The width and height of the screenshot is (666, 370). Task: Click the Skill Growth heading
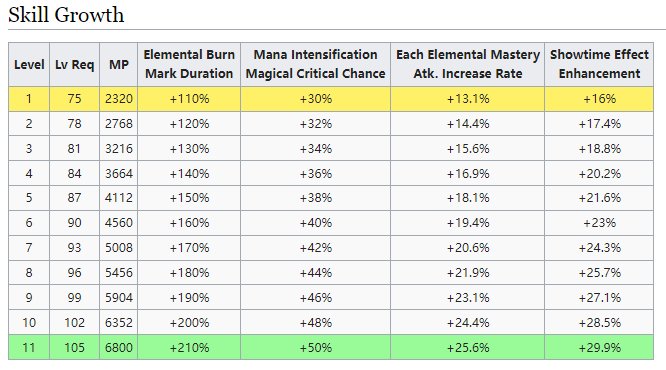pyautogui.click(x=66, y=15)
